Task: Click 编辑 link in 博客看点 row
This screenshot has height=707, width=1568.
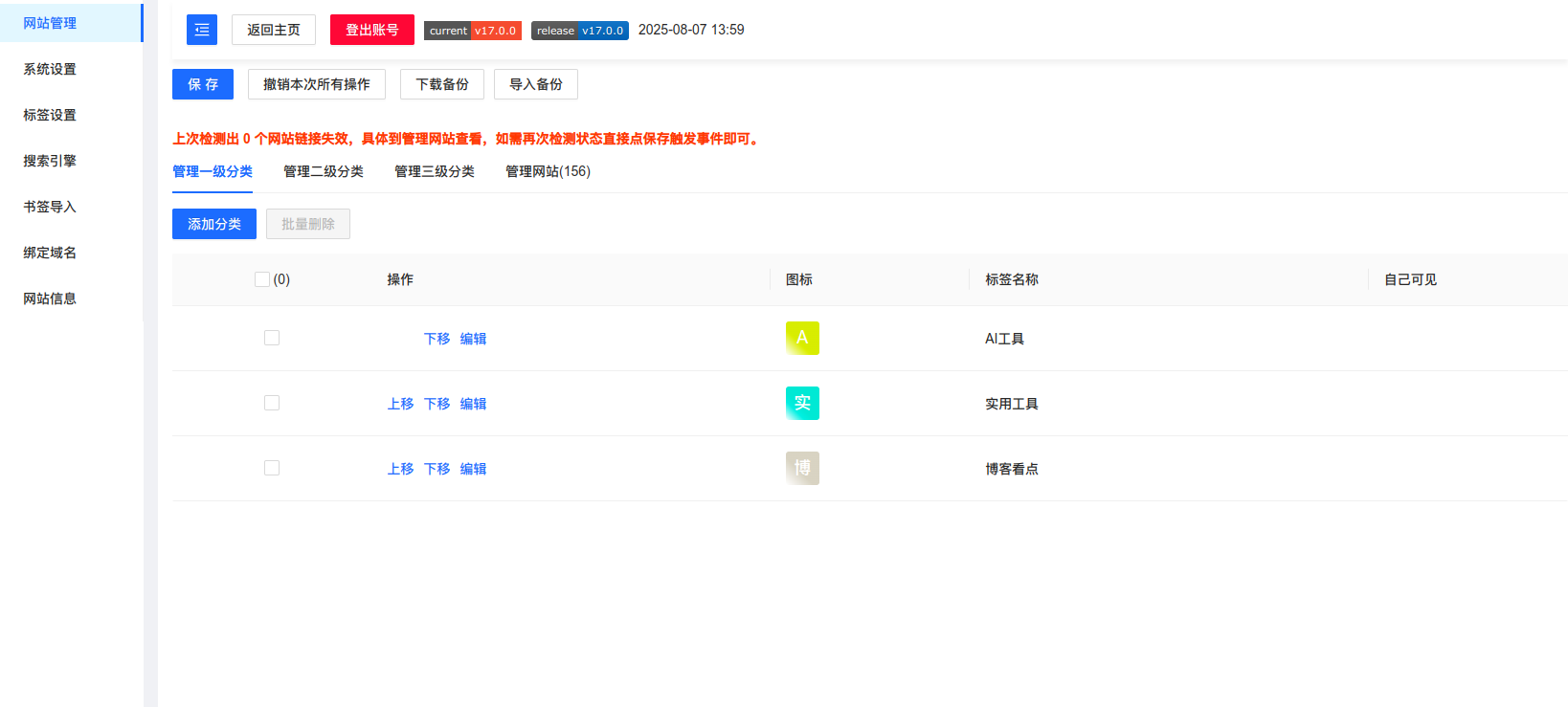Action: pyautogui.click(x=473, y=469)
